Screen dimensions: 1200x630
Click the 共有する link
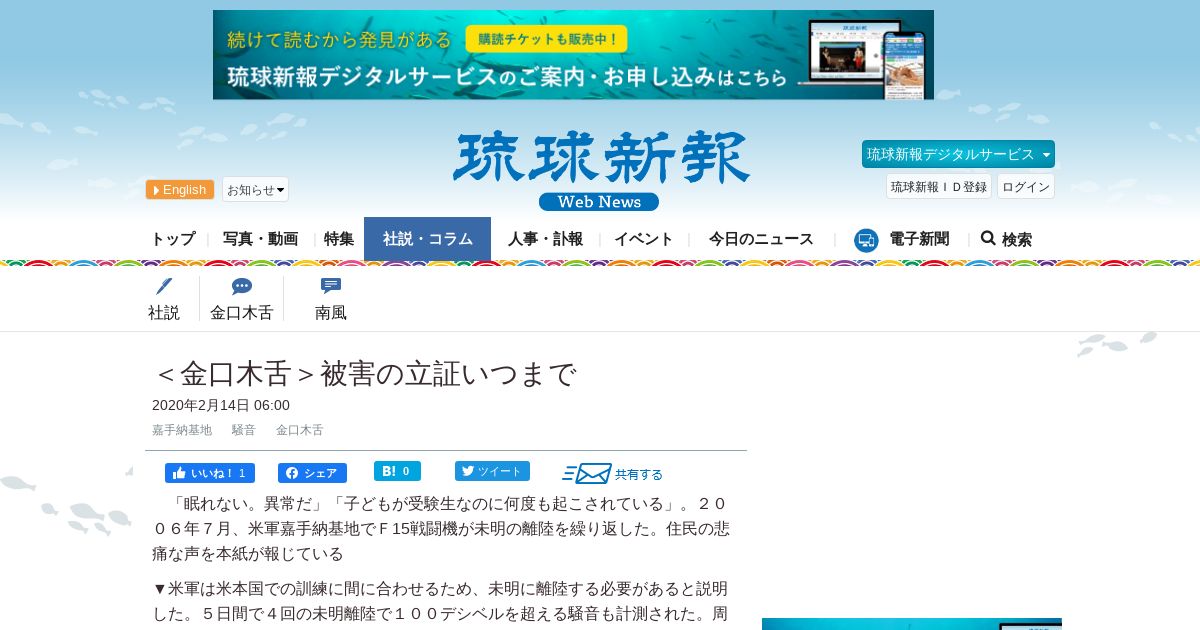tap(639, 475)
